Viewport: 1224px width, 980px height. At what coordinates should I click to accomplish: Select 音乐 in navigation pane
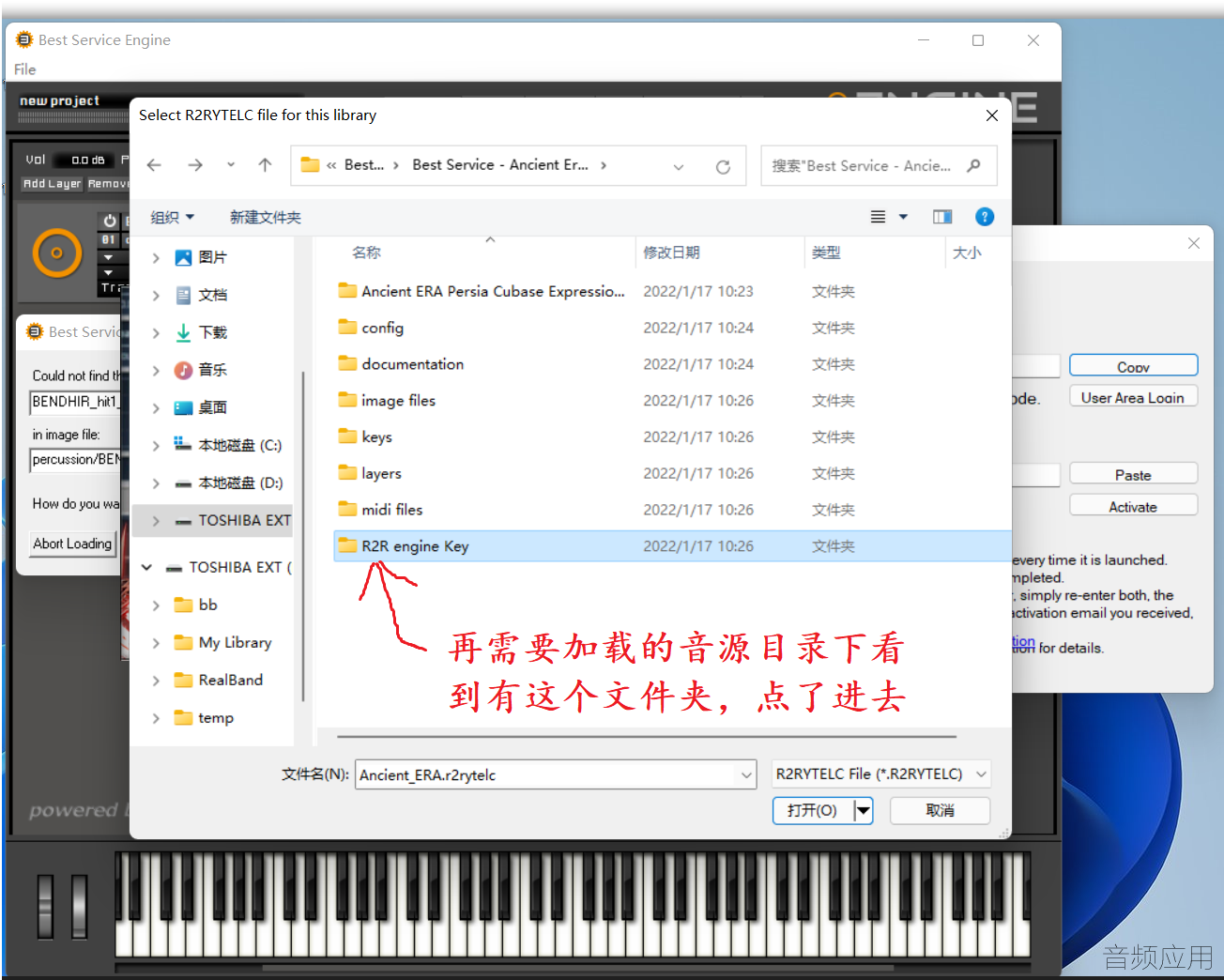pos(213,370)
